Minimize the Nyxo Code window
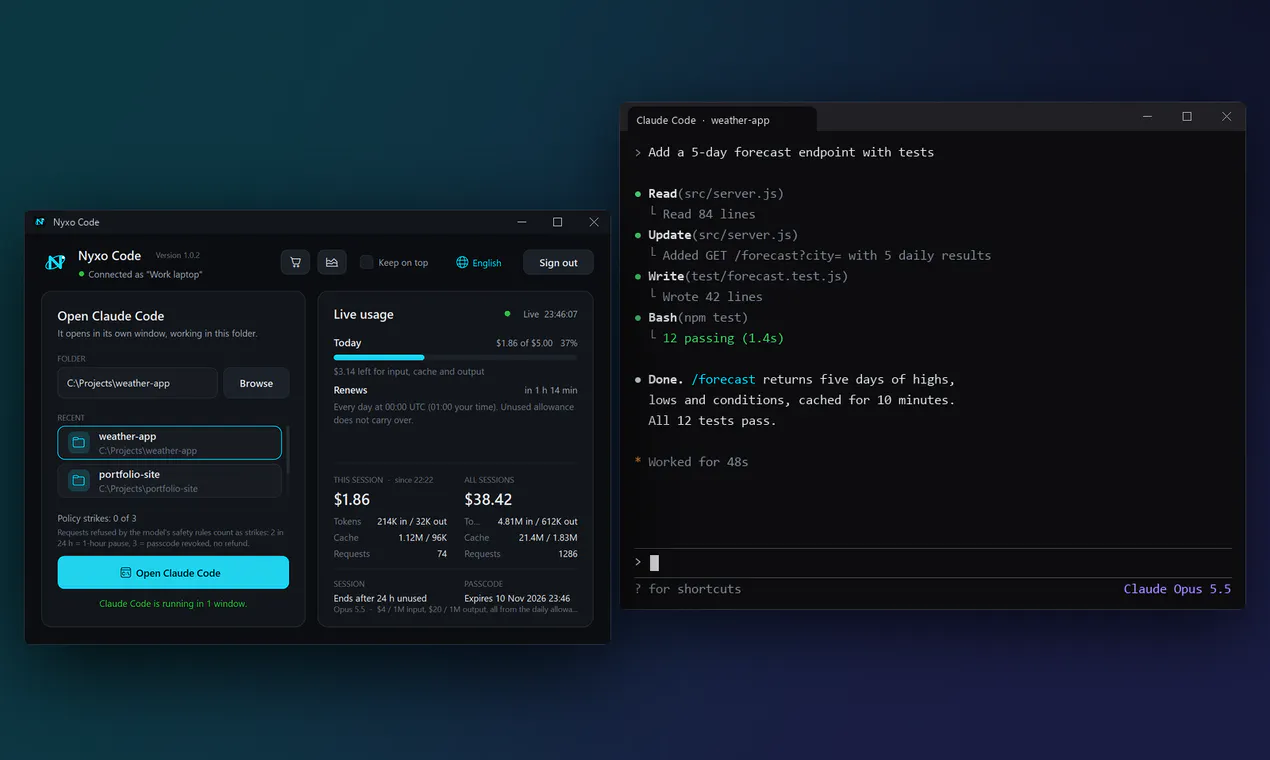The width and height of the screenshot is (1270, 760). coord(521,222)
